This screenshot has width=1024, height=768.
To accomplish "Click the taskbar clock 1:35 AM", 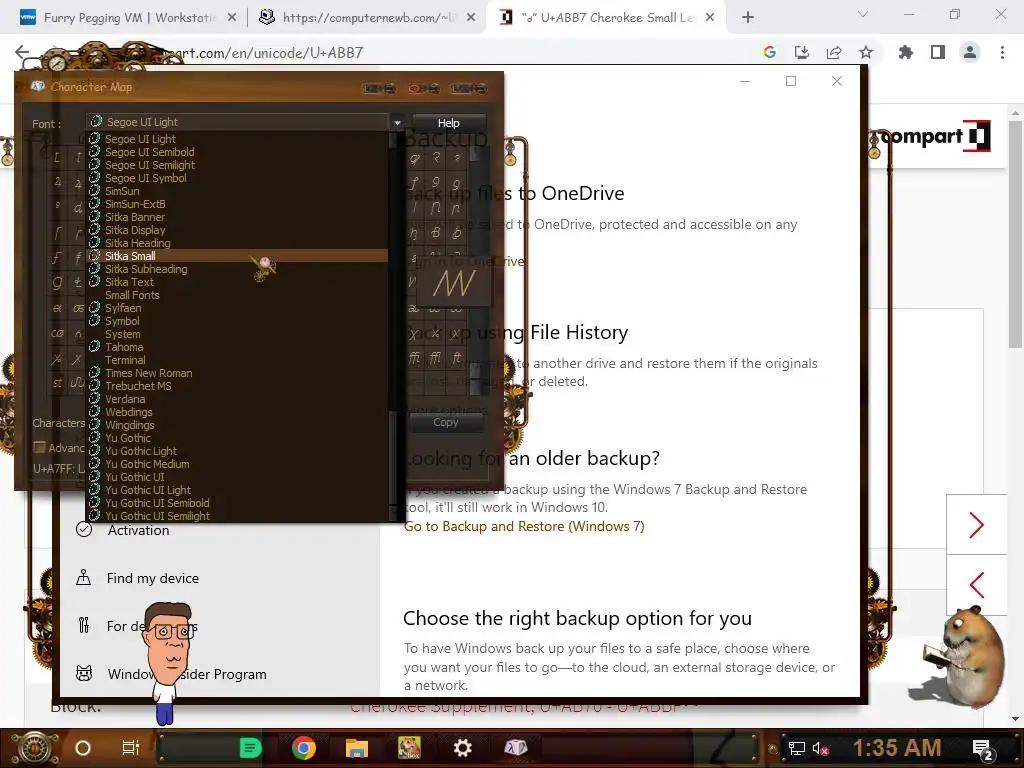I will (897, 748).
